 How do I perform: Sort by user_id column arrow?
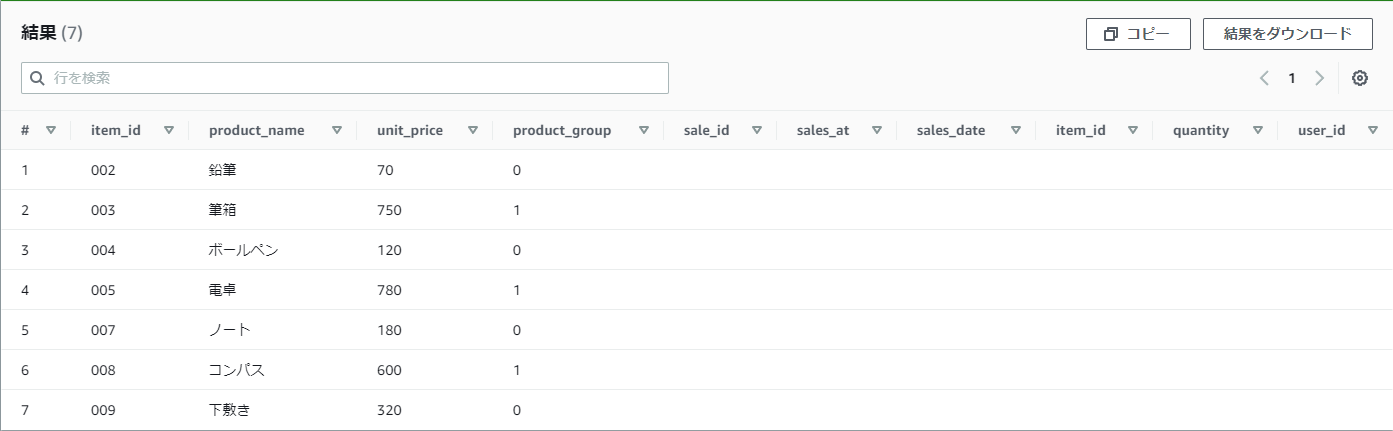point(1373,130)
